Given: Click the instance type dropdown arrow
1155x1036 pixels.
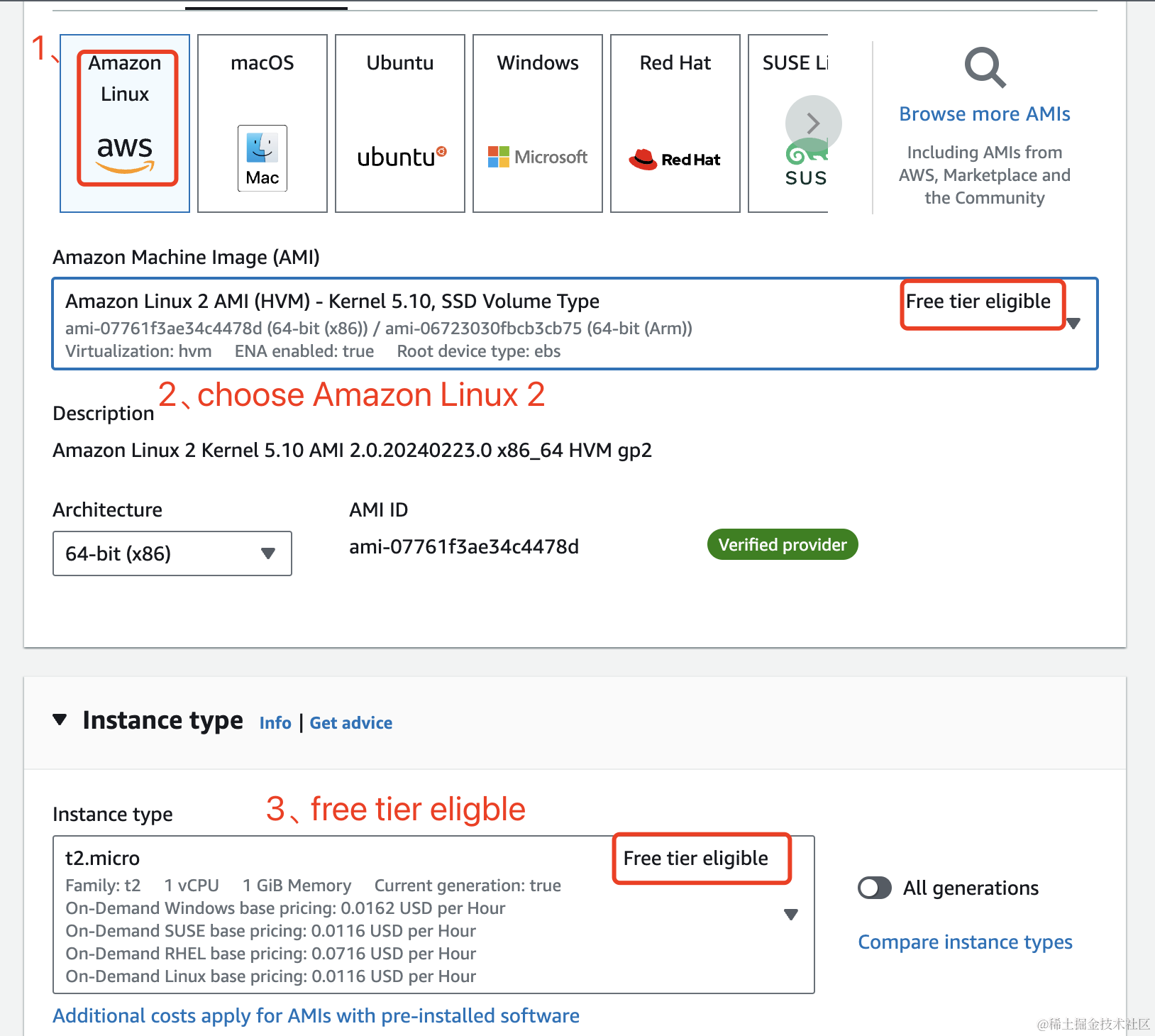Looking at the screenshot, I should coord(791,915).
